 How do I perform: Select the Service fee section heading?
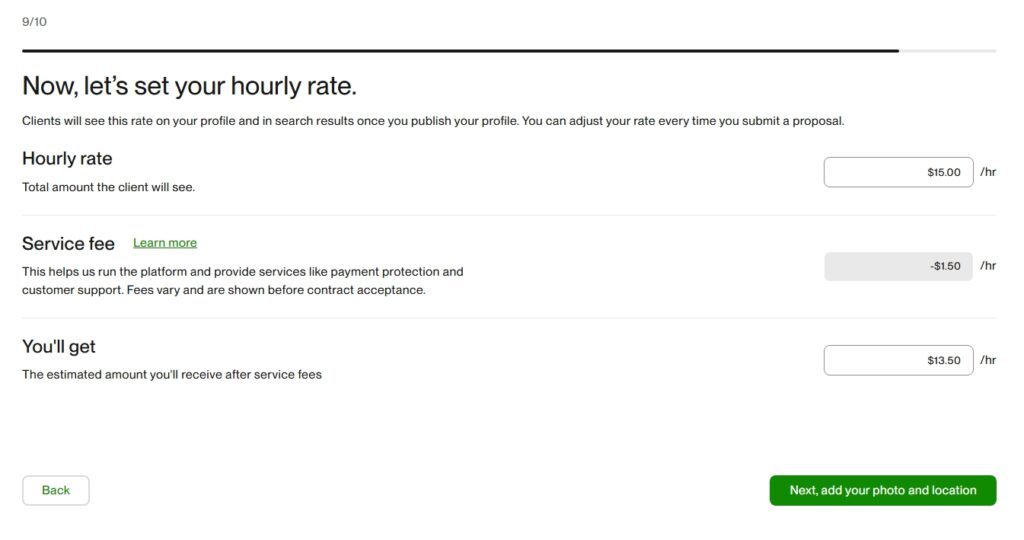click(x=68, y=243)
